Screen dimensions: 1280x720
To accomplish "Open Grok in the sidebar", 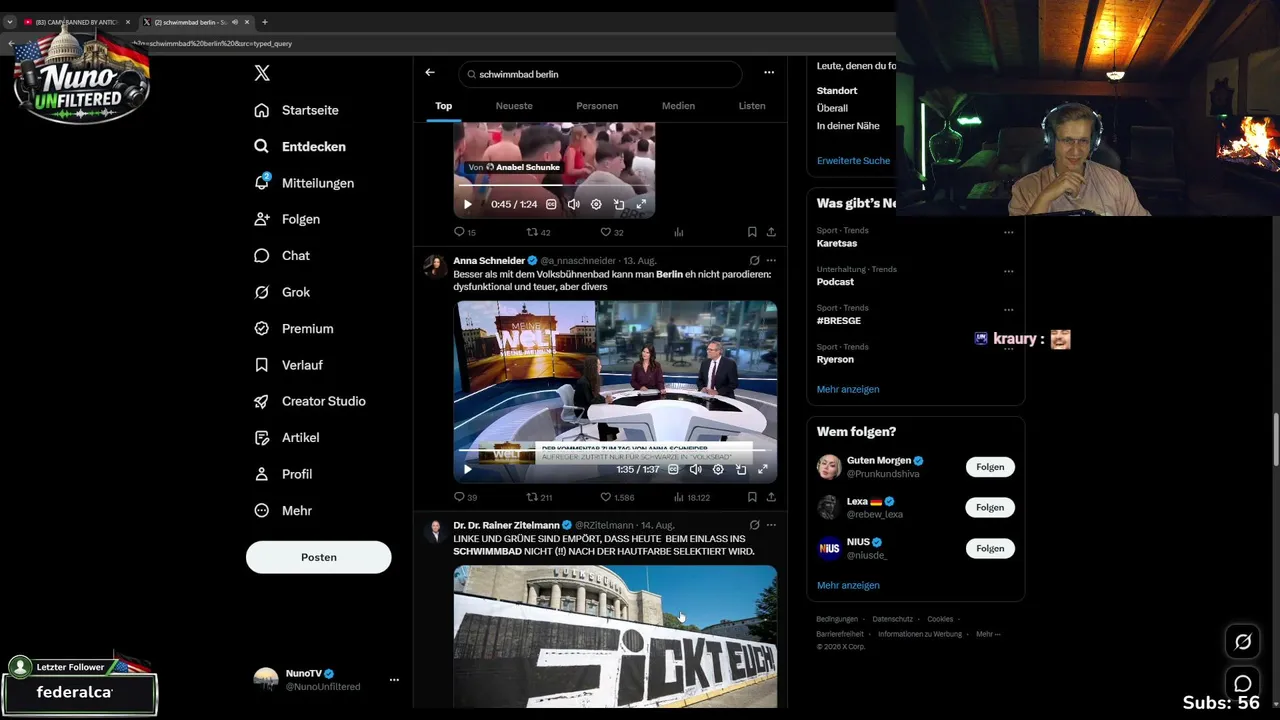I will coord(282,292).
